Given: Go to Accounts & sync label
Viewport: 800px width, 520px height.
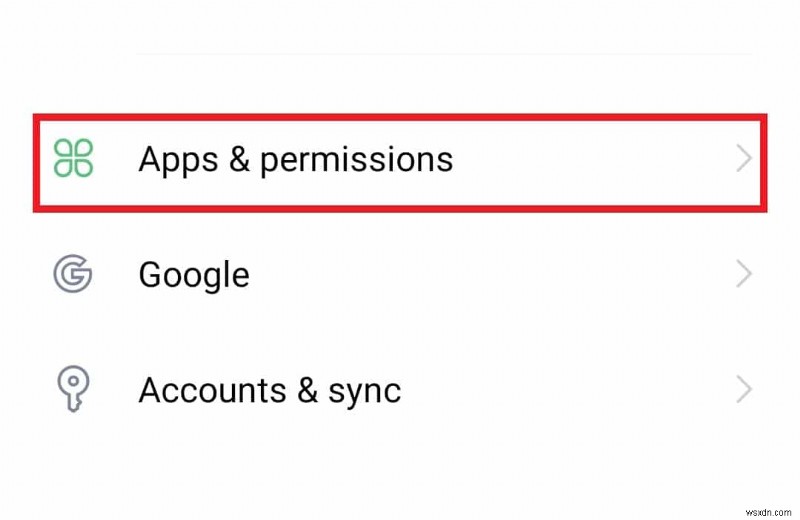Looking at the screenshot, I should 269,389.
